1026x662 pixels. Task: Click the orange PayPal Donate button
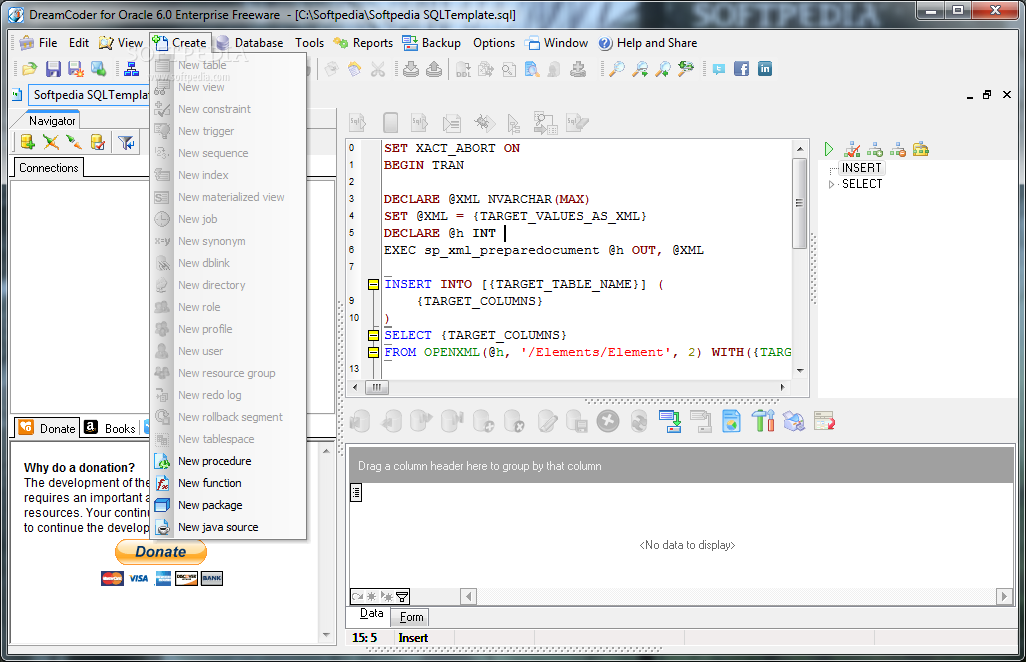coord(161,552)
